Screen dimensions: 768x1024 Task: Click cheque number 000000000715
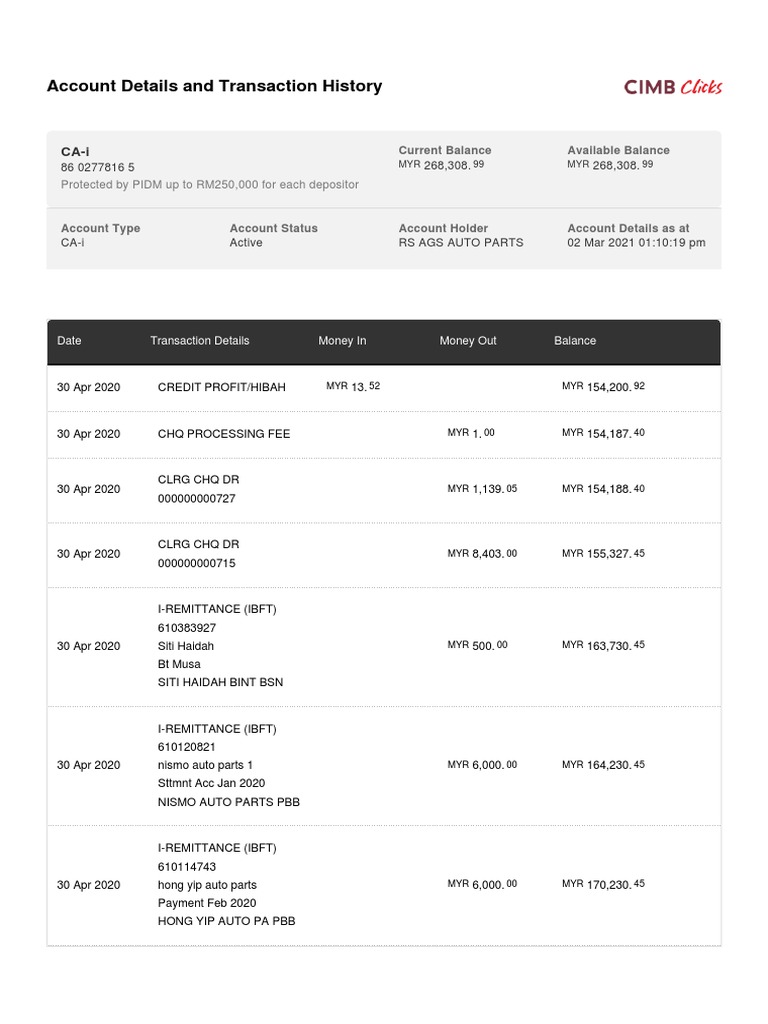pyautogui.click(x=197, y=563)
